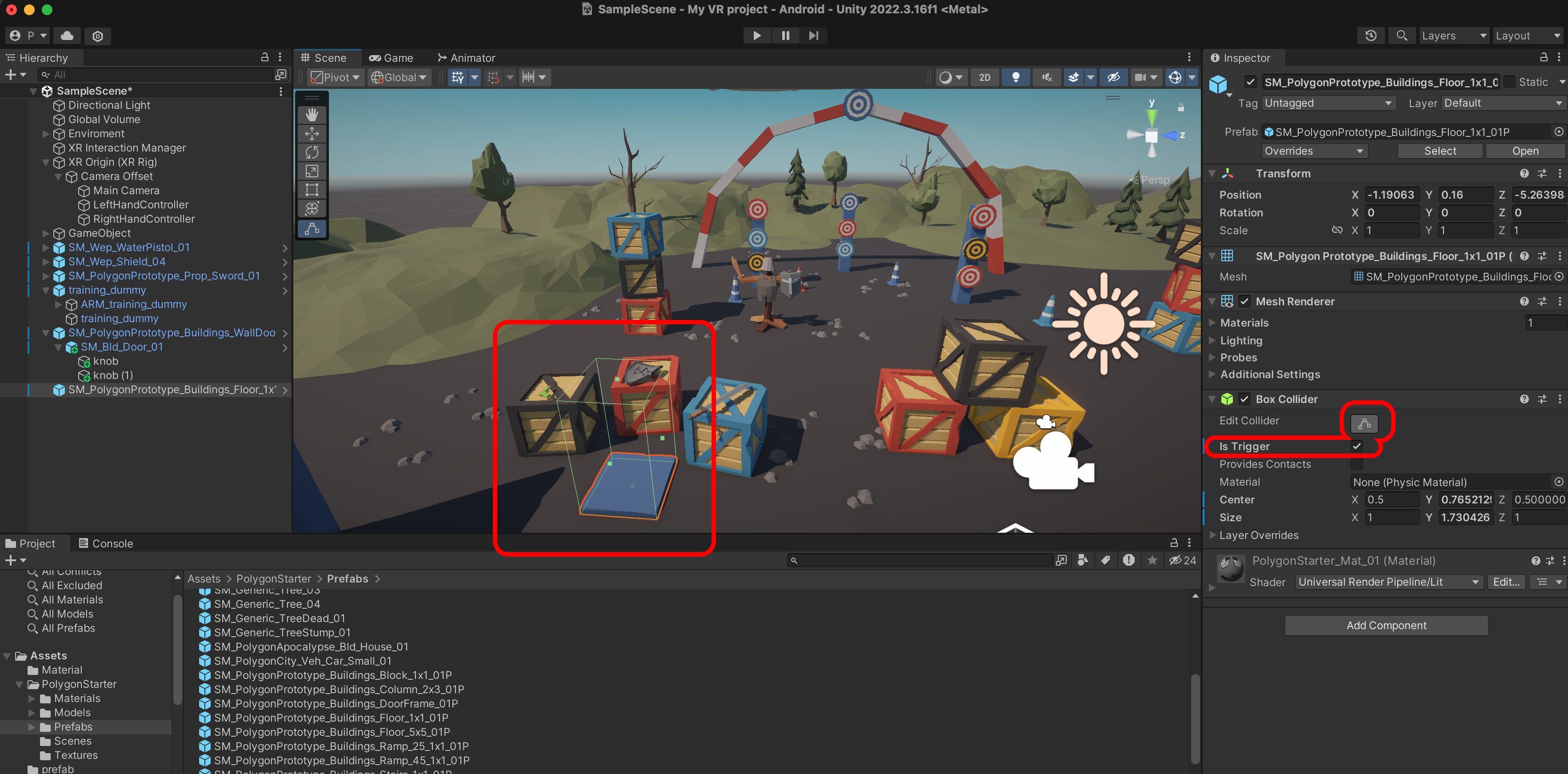
Task: Toggle scene lighting bulb icon
Action: point(1015,77)
